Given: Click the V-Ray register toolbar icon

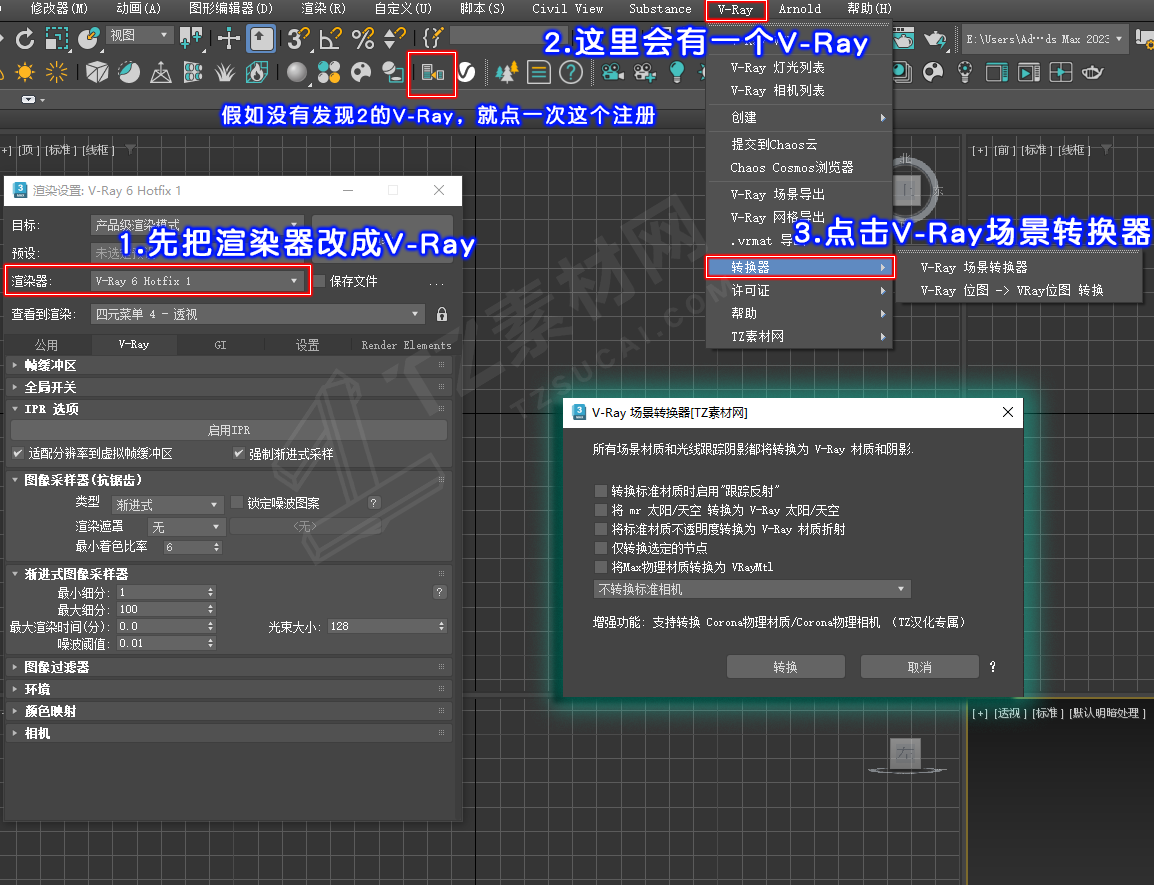Looking at the screenshot, I should click(x=433, y=73).
